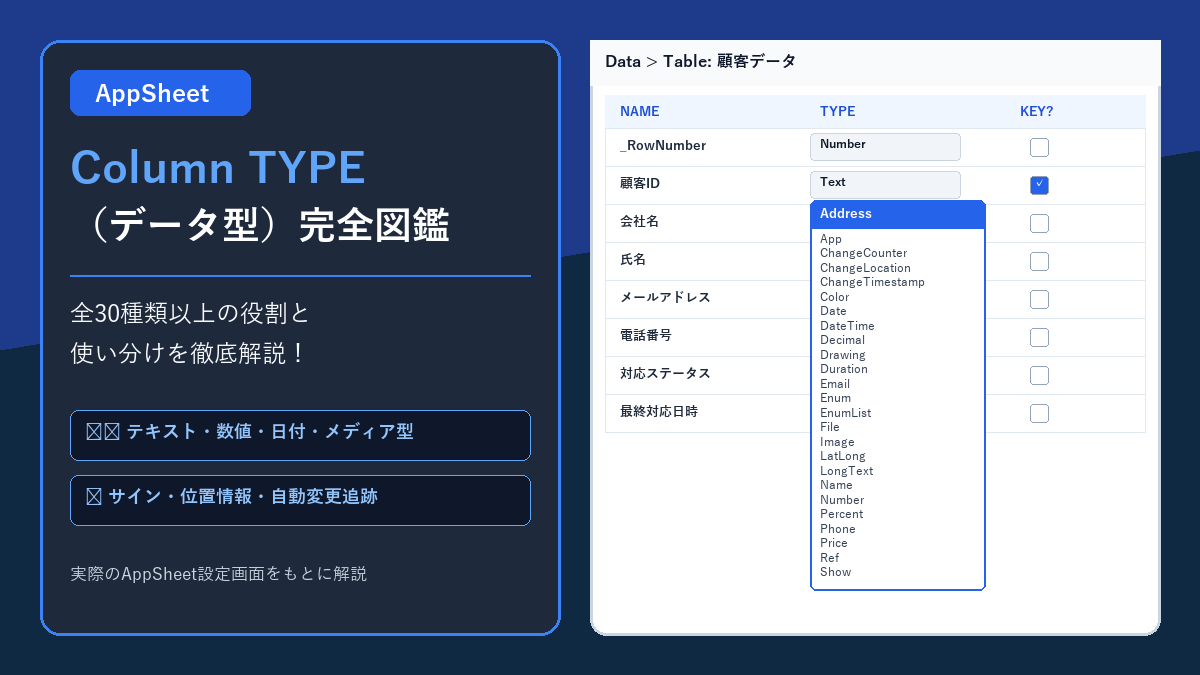1200x675 pixels.
Task: Choose Phone from the type list
Action: pyautogui.click(x=838, y=529)
